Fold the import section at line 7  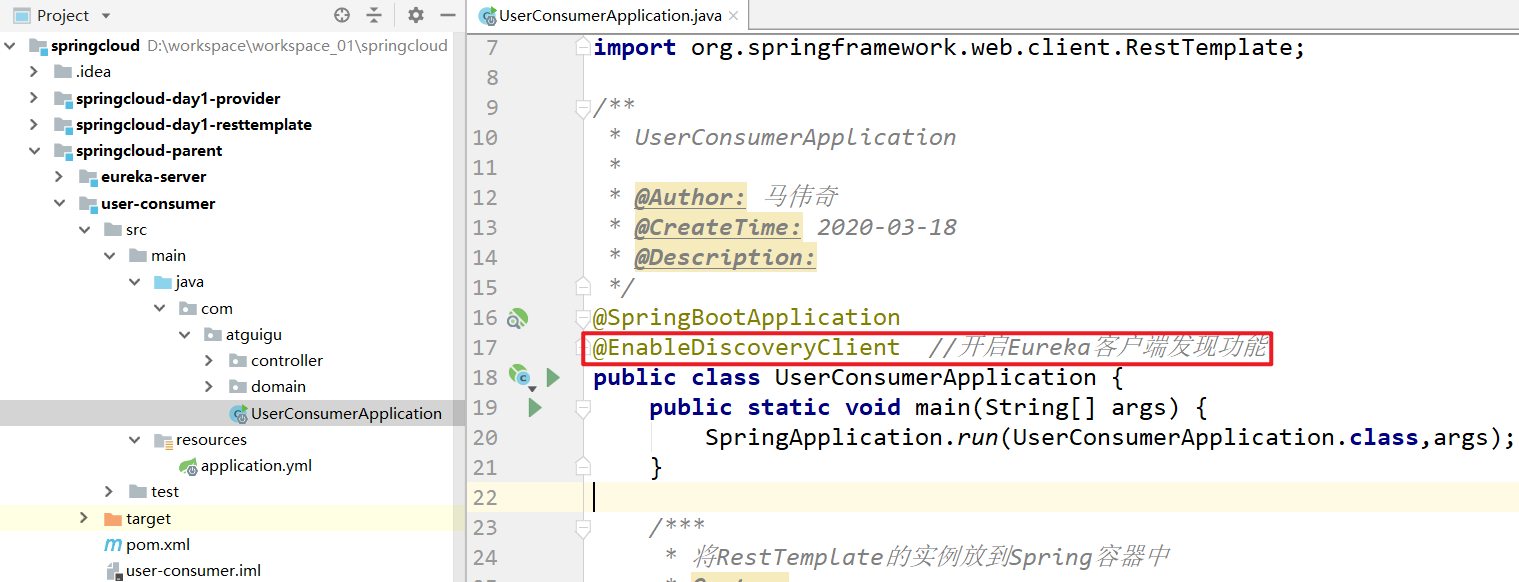(x=583, y=48)
